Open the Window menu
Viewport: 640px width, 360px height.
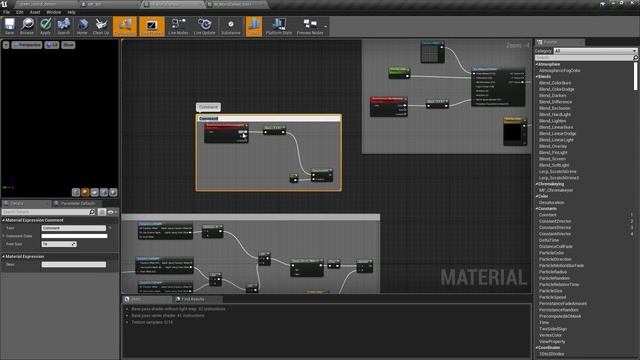(53, 12)
